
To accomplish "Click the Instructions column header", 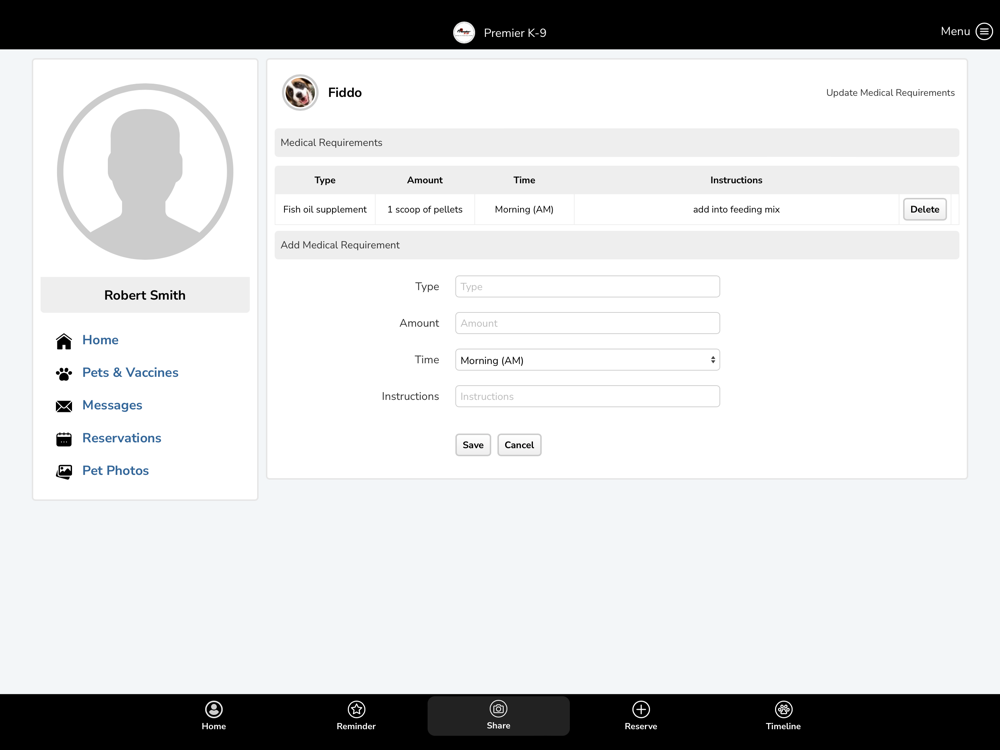I will pos(737,180).
